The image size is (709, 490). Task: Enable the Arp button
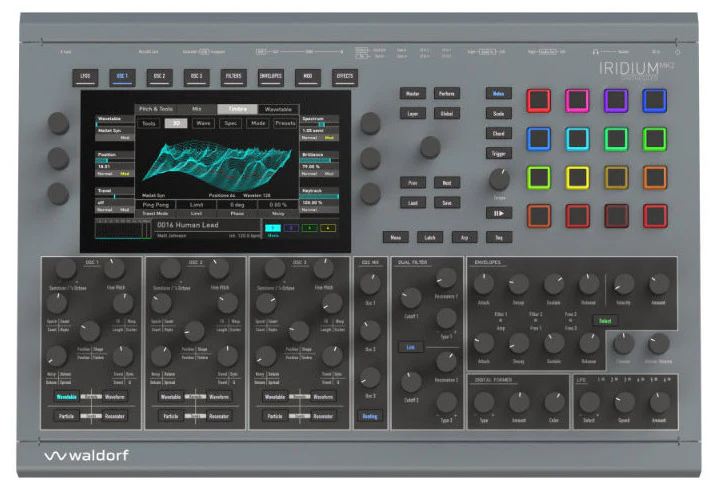click(464, 237)
